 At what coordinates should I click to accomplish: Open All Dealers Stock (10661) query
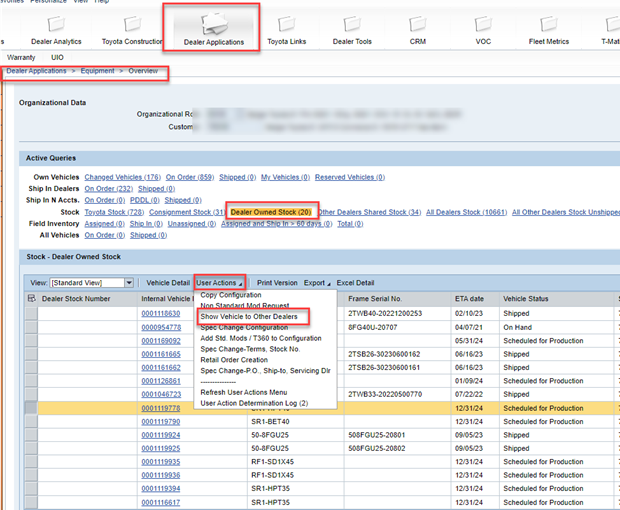pos(467,212)
